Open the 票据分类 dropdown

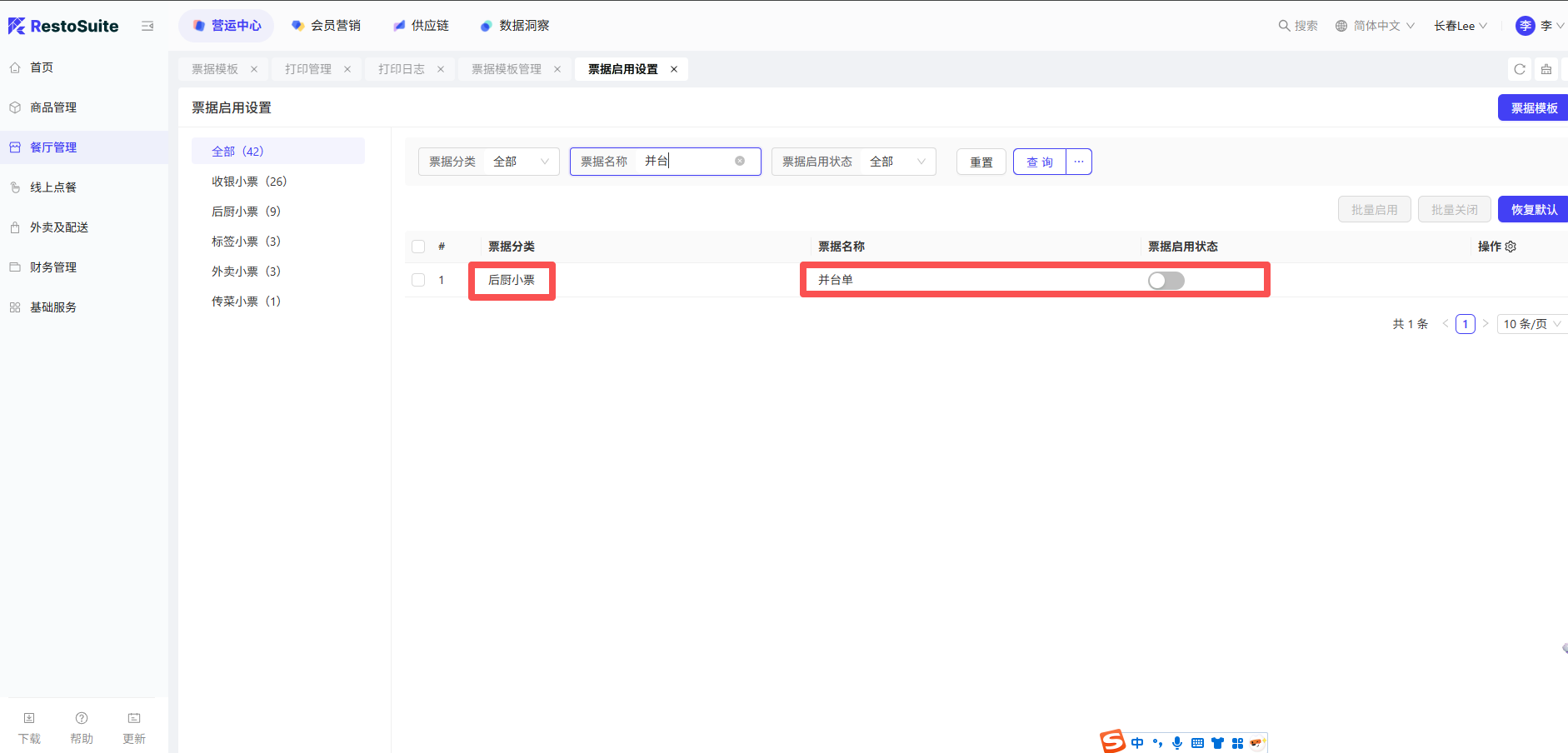click(521, 162)
